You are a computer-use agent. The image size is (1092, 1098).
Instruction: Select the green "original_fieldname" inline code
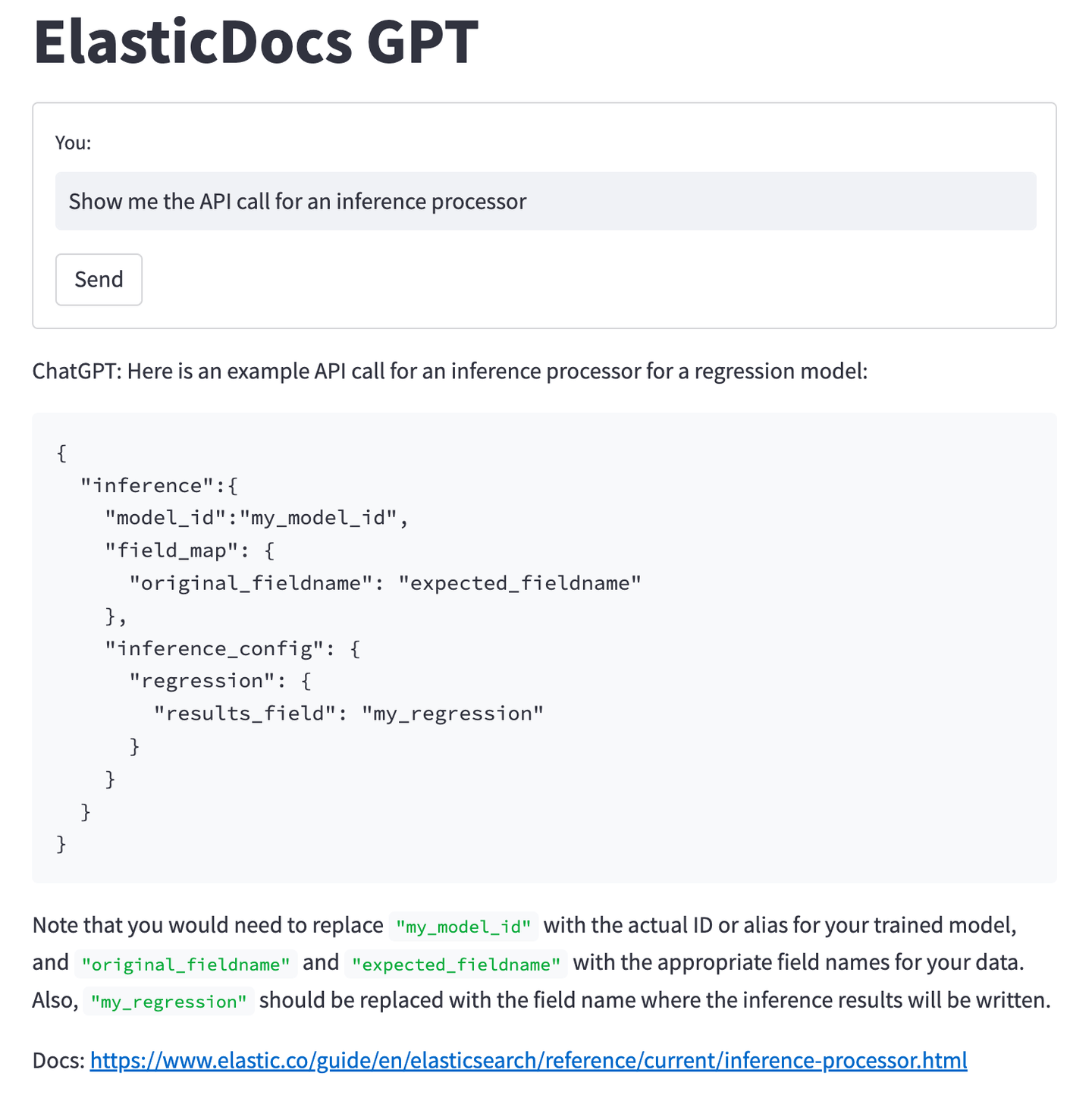(185, 964)
